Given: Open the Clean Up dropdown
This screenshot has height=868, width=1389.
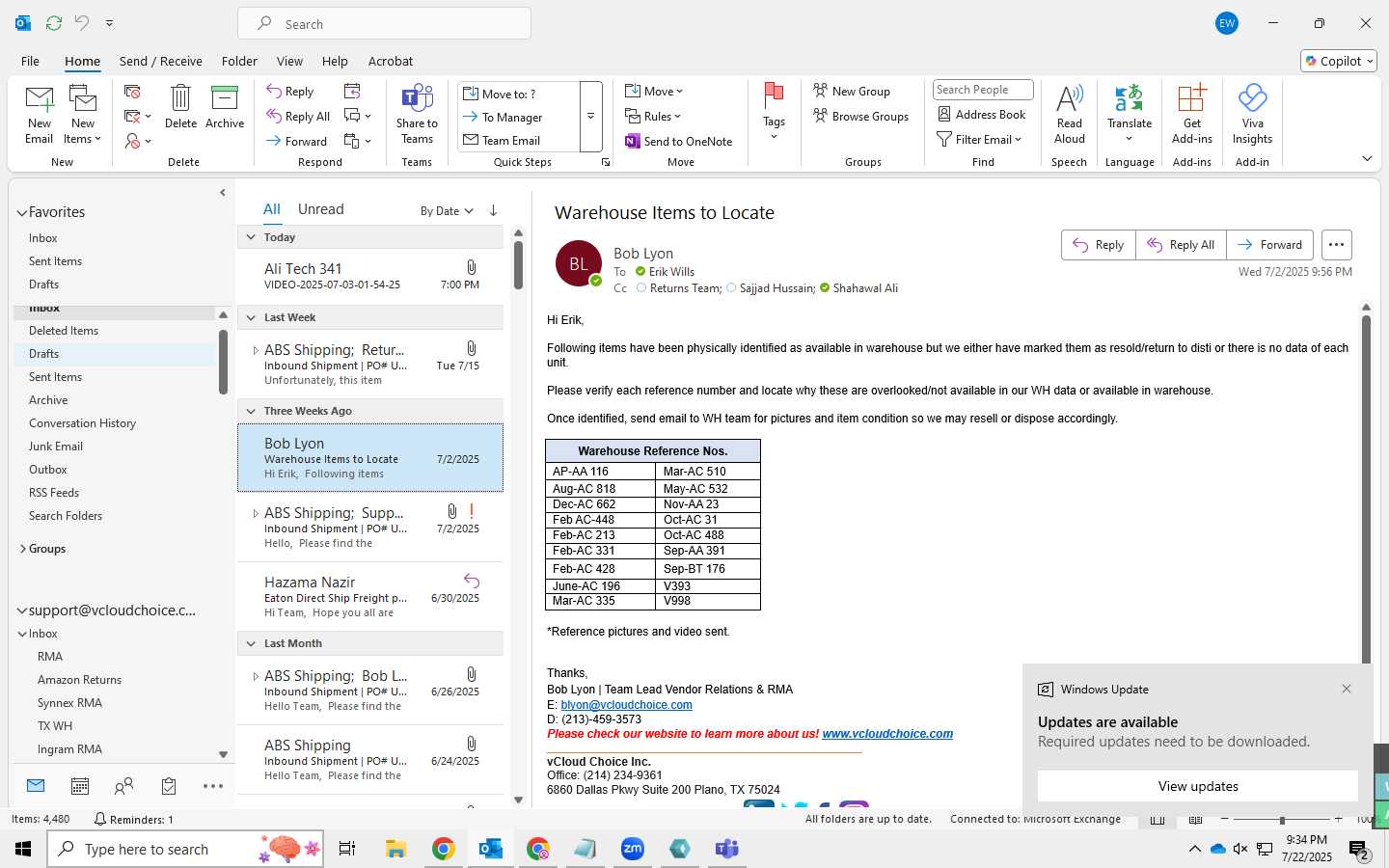Looking at the screenshot, I should click(x=138, y=117).
